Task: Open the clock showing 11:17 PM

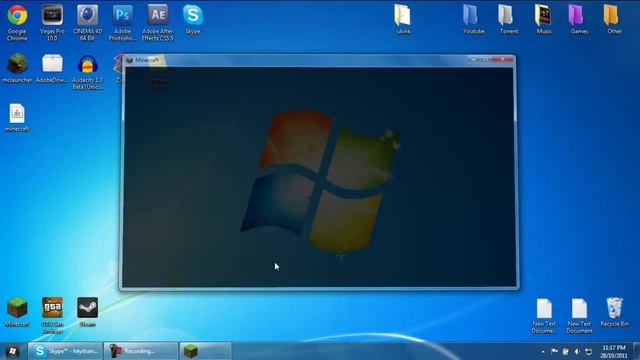Action: tap(613, 351)
